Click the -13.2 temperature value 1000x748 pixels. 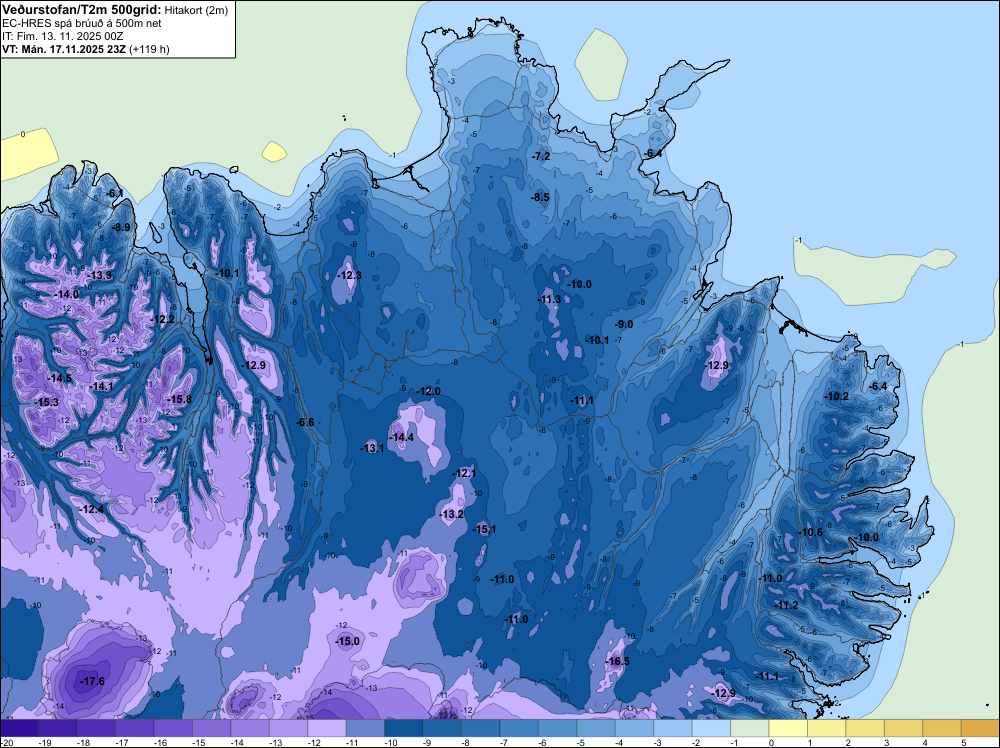[x=452, y=514]
